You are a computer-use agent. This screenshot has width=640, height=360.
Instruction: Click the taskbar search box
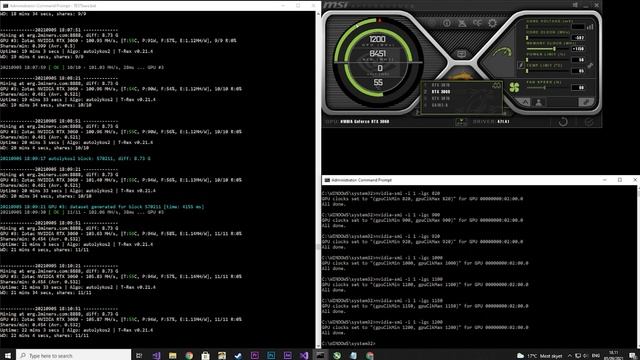[x=73, y=356]
